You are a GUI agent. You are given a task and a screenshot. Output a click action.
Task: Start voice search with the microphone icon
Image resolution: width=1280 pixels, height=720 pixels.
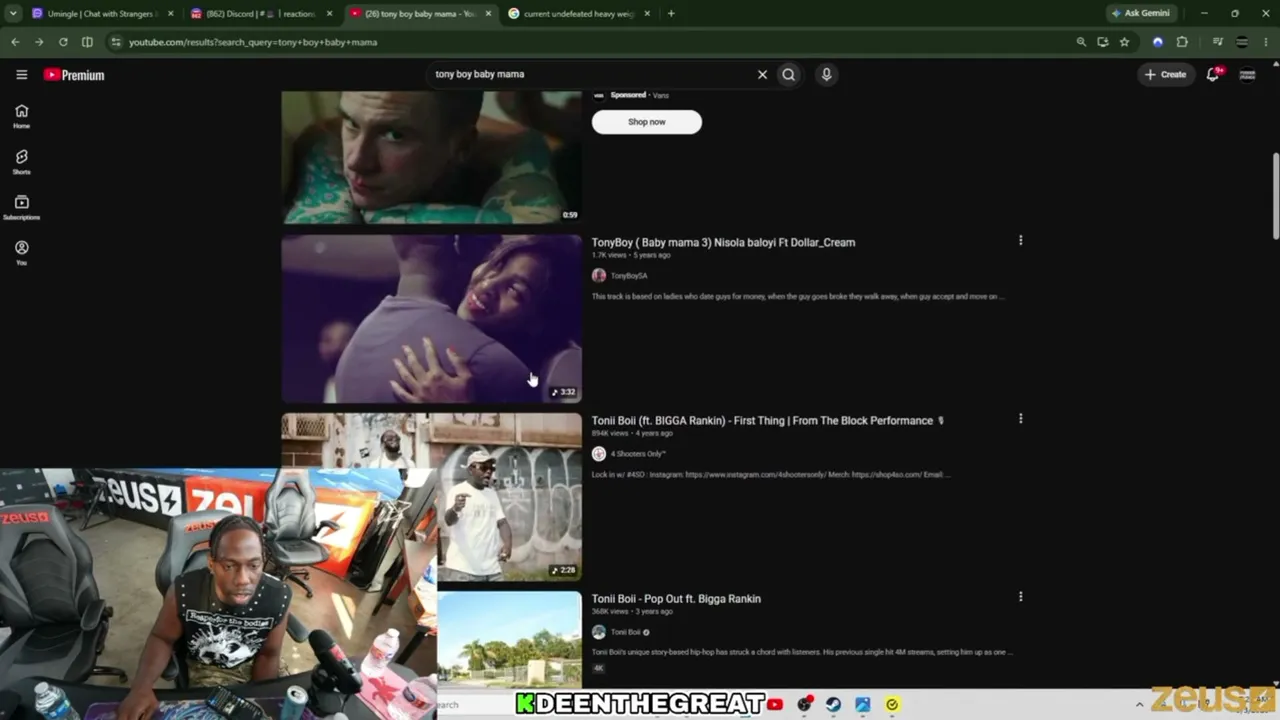826,74
